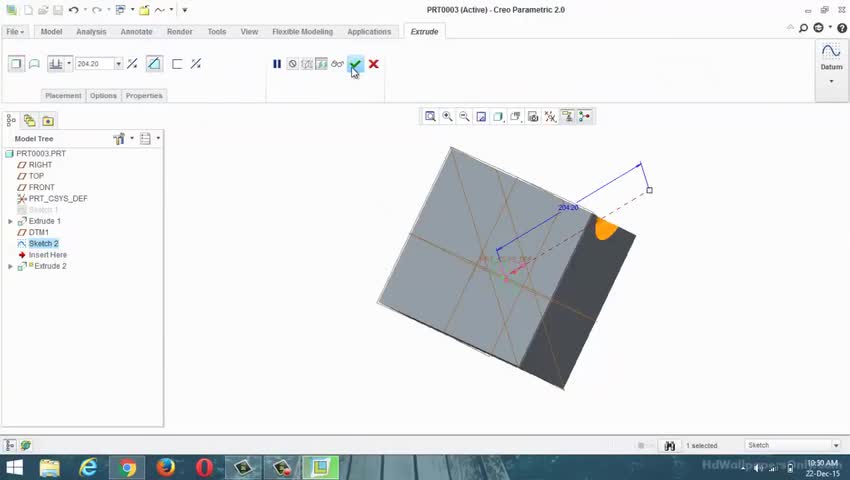Pause the Extrude tool

pyautogui.click(x=277, y=64)
